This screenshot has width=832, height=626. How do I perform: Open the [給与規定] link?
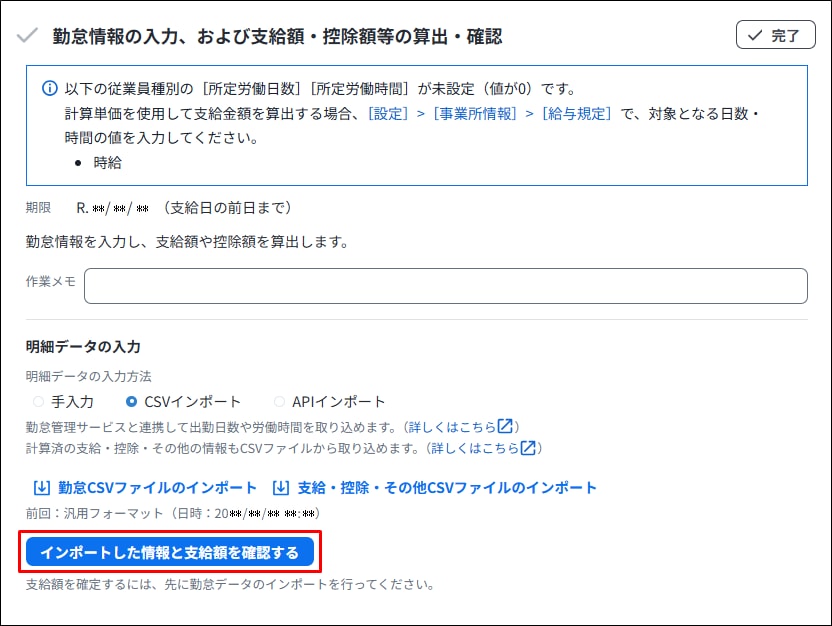pyautogui.click(x=575, y=114)
